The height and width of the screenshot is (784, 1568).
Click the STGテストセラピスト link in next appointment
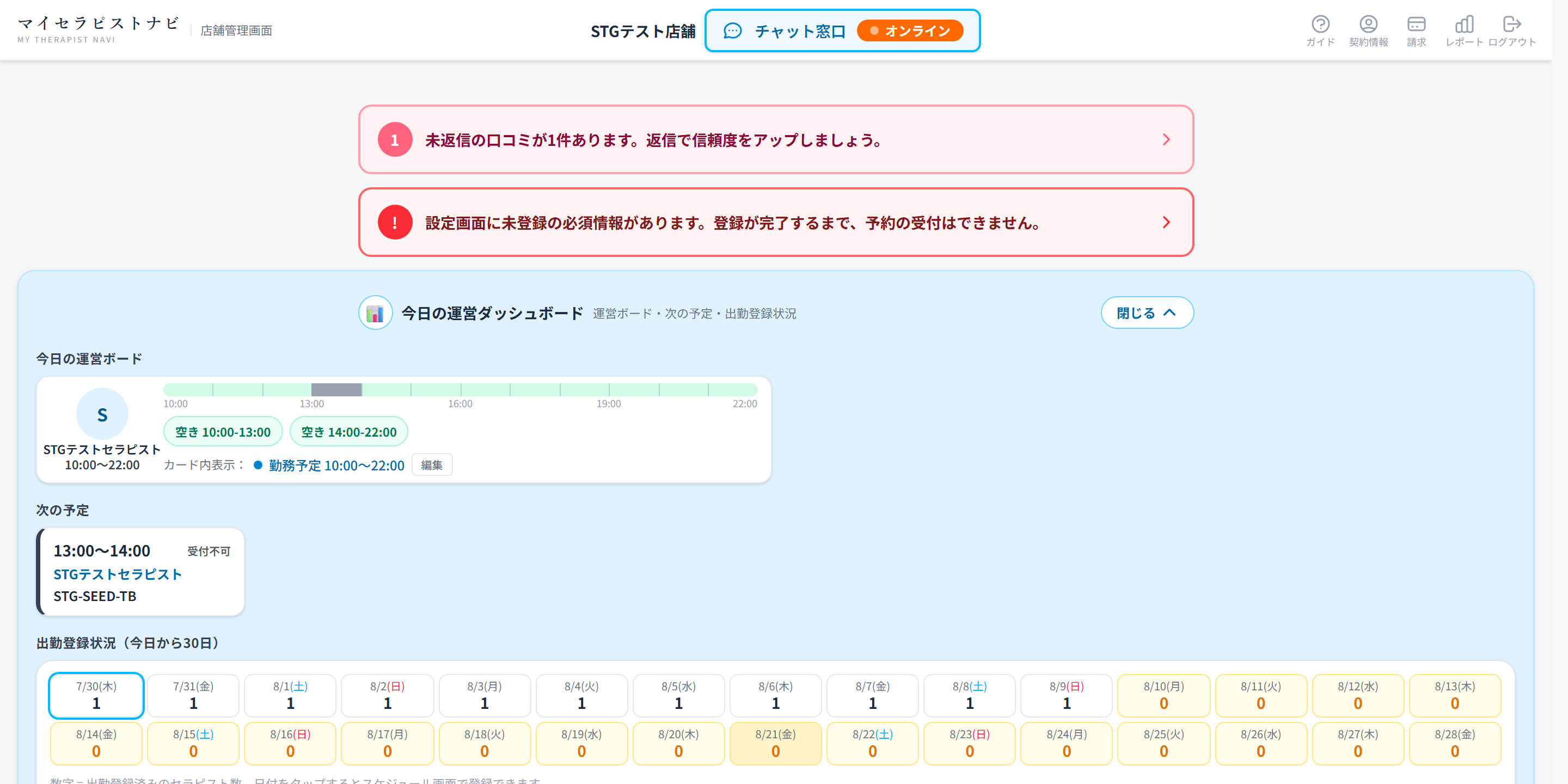point(118,574)
